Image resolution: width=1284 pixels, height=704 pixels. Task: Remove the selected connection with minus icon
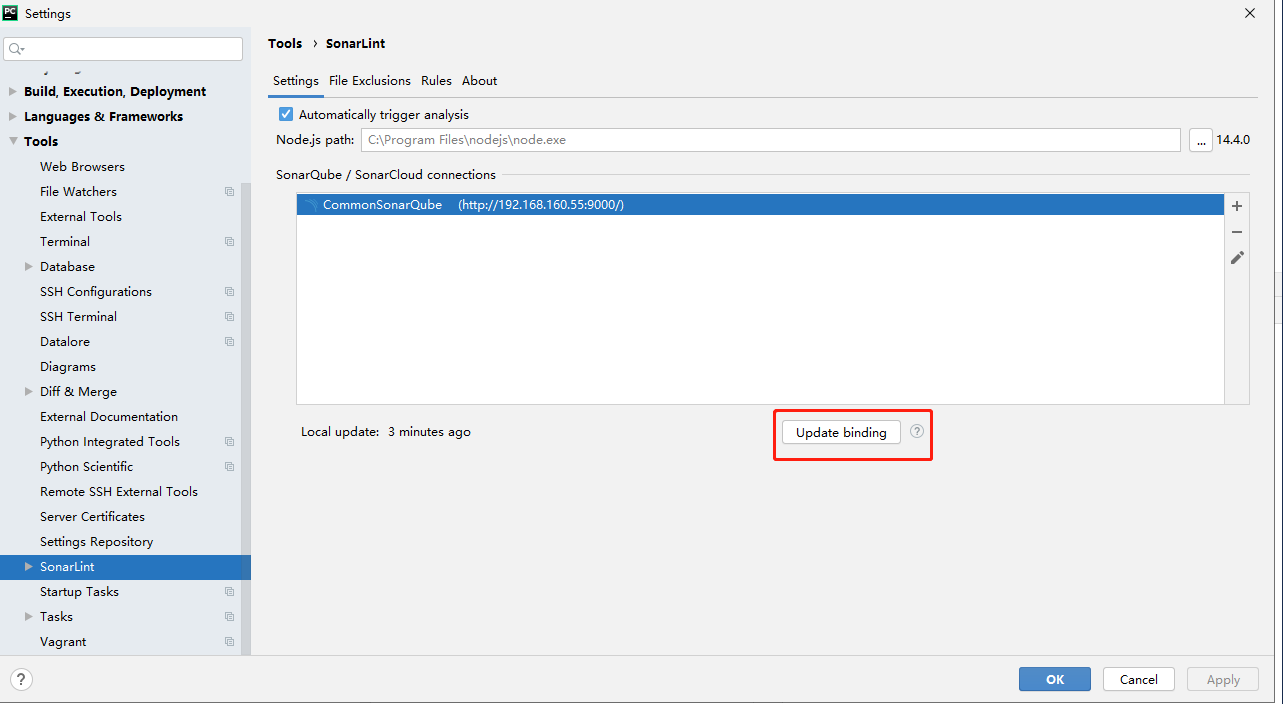point(1237,232)
